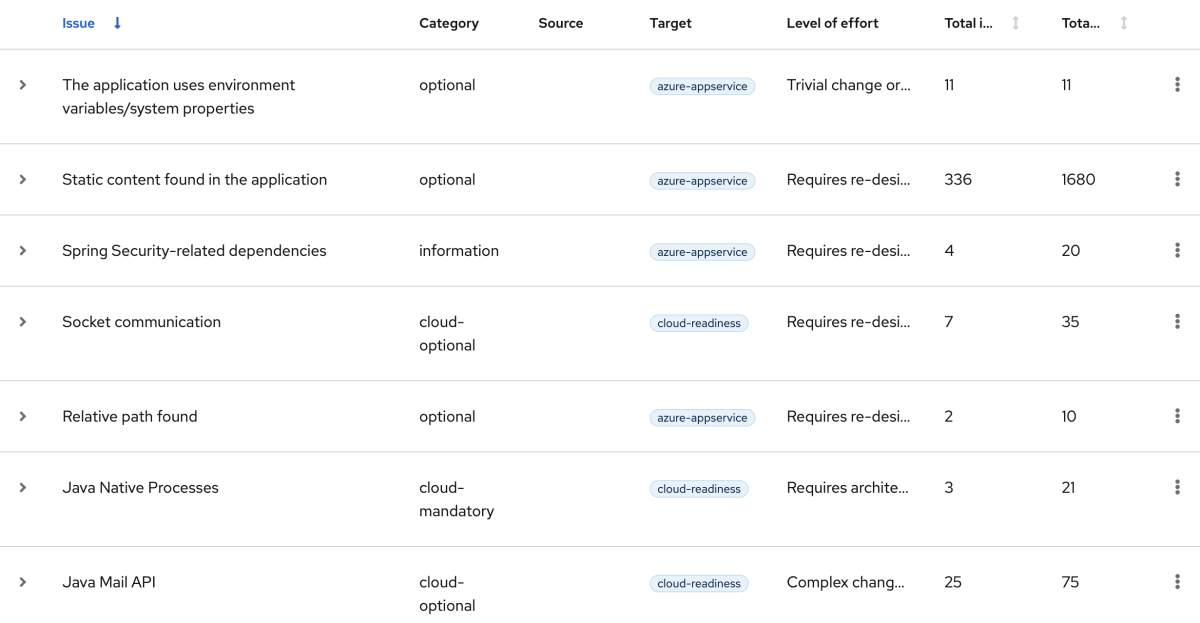Expand the Socket communication row
The image size is (1200, 623).
click(x=23, y=322)
